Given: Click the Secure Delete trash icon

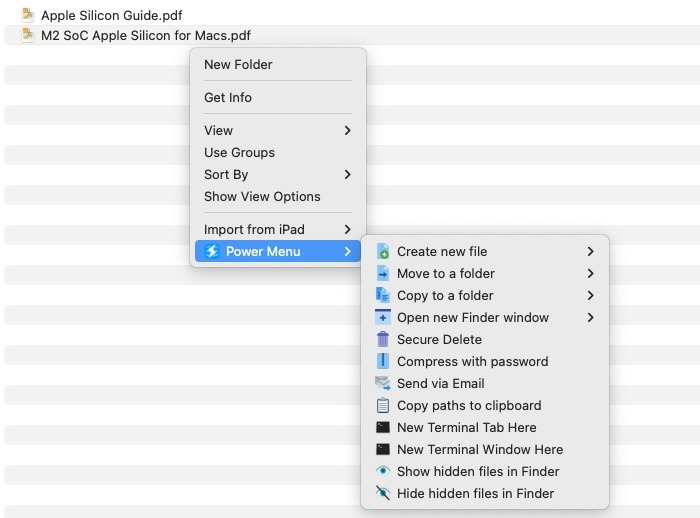Looking at the screenshot, I should click(x=383, y=339).
